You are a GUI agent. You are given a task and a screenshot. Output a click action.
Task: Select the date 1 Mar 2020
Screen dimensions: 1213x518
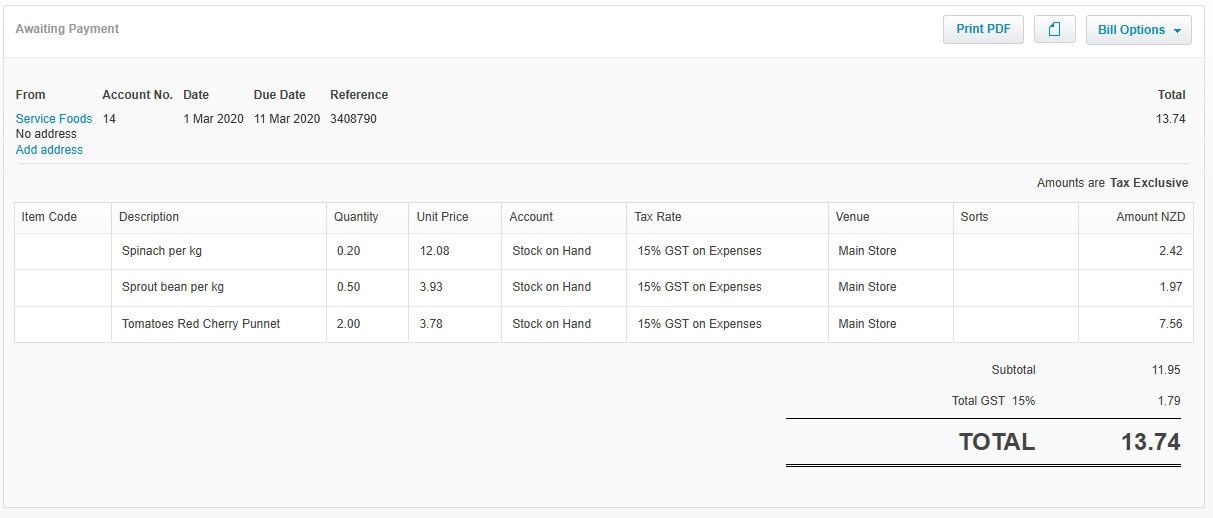pyautogui.click(x=213, y=119)
